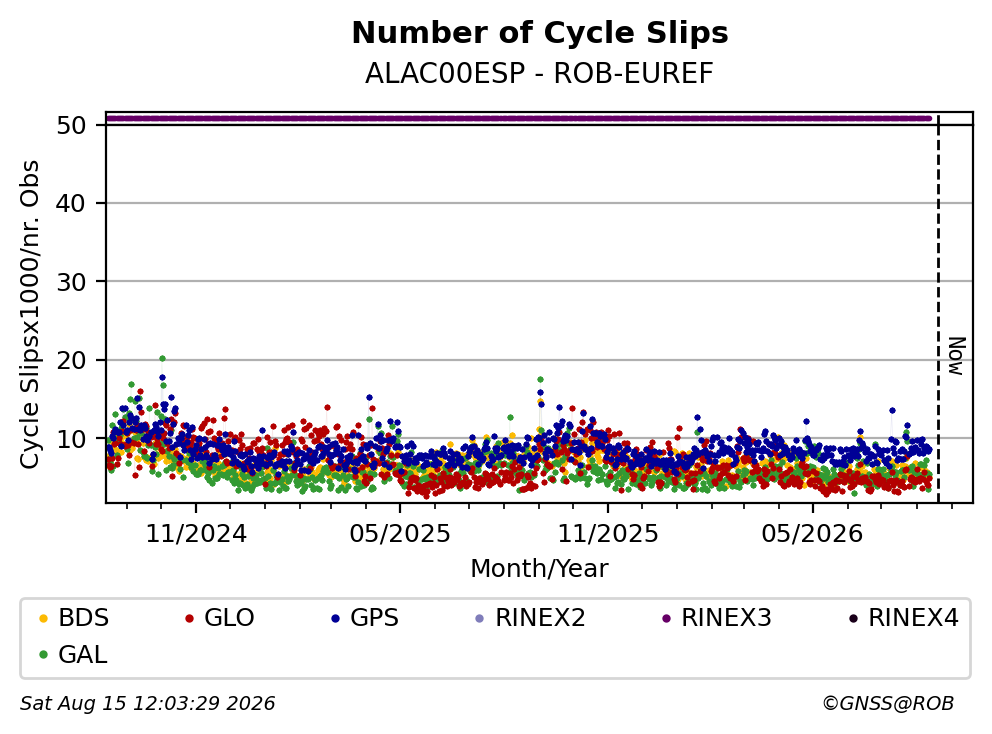Screen dimensions: 992x734
Task: Click the 11/2025 x-axis tick label
Action: point(608,534)
